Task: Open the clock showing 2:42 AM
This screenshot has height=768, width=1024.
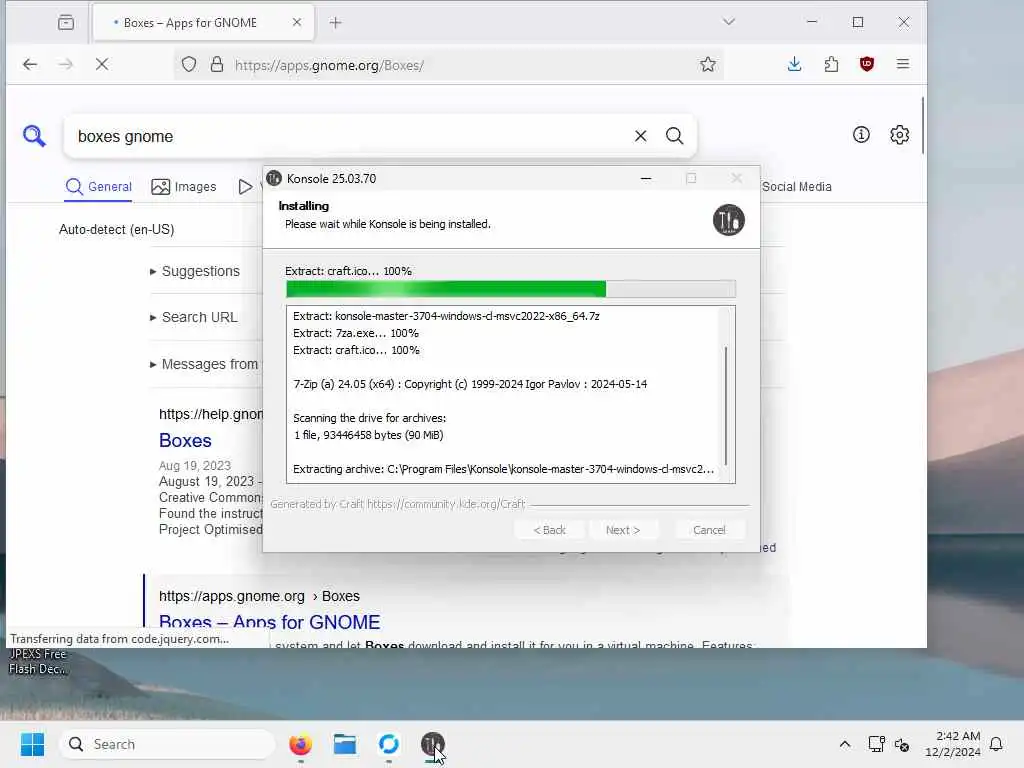Action: [953, 744]
